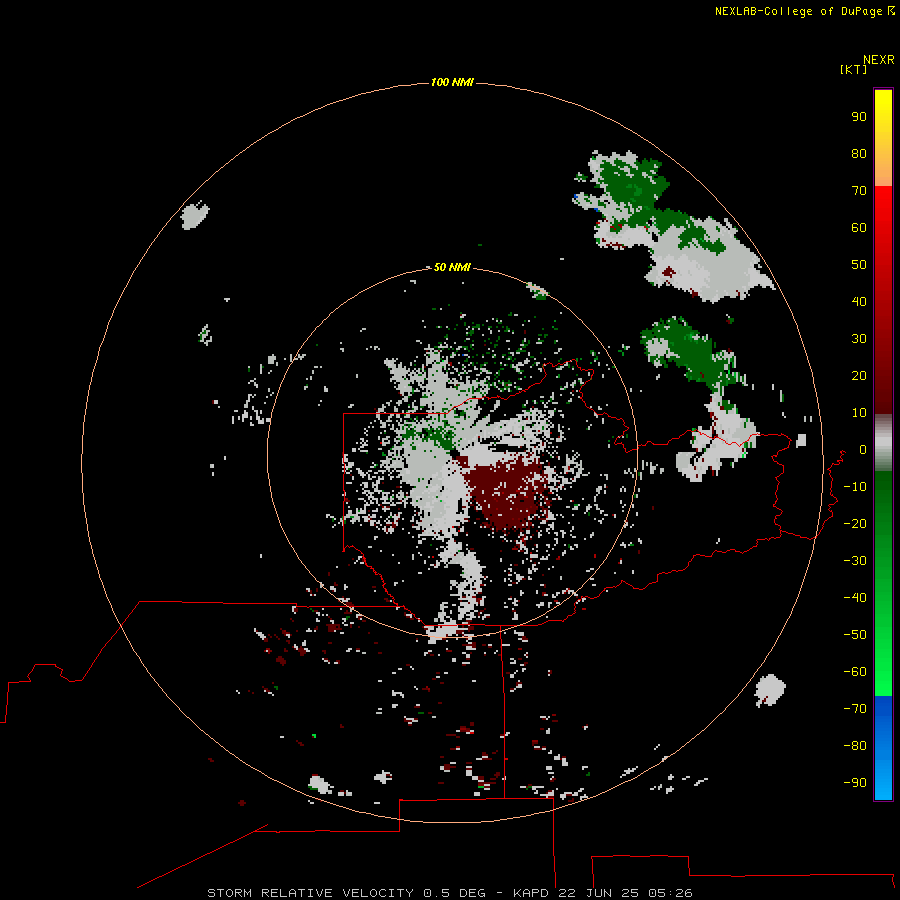Click the -20 value on velocity scale

pos(855,523)
